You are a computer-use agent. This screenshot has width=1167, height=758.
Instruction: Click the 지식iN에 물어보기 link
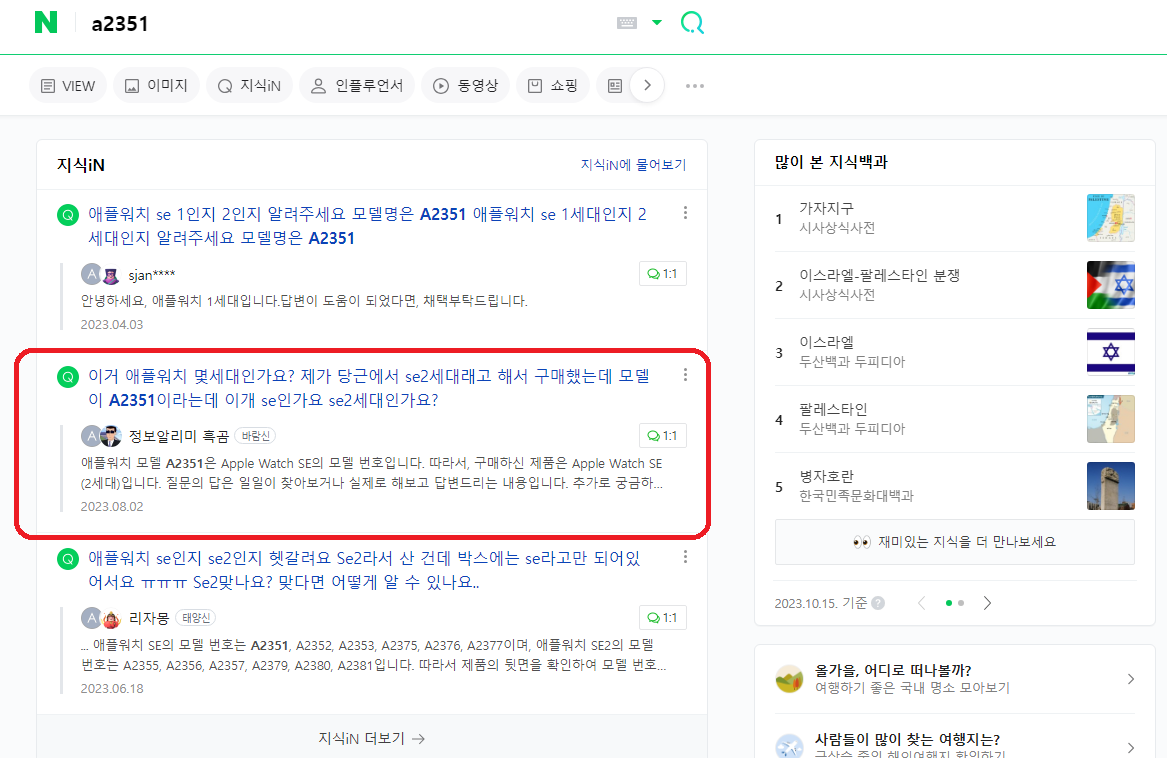click(x=633, y=165)
